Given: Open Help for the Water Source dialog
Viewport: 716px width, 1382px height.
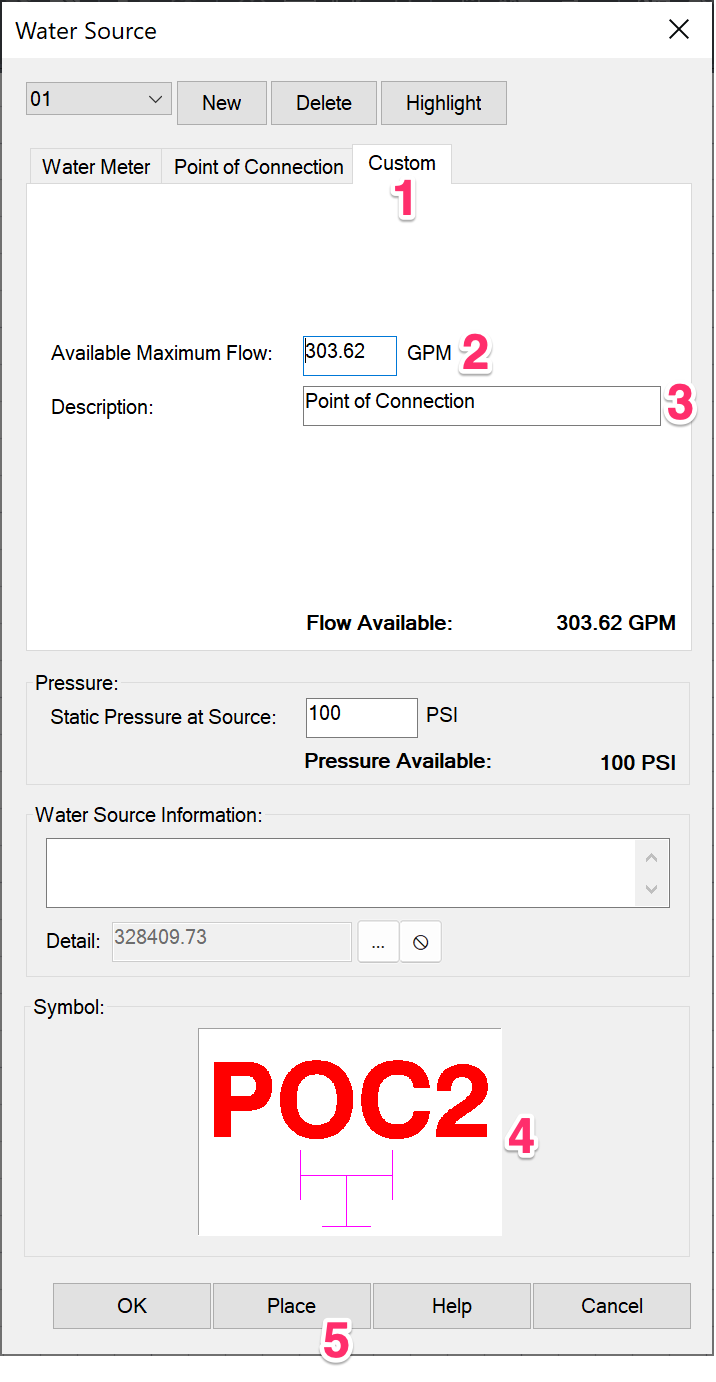Looking at the screenshot, I should (452, 1306).
